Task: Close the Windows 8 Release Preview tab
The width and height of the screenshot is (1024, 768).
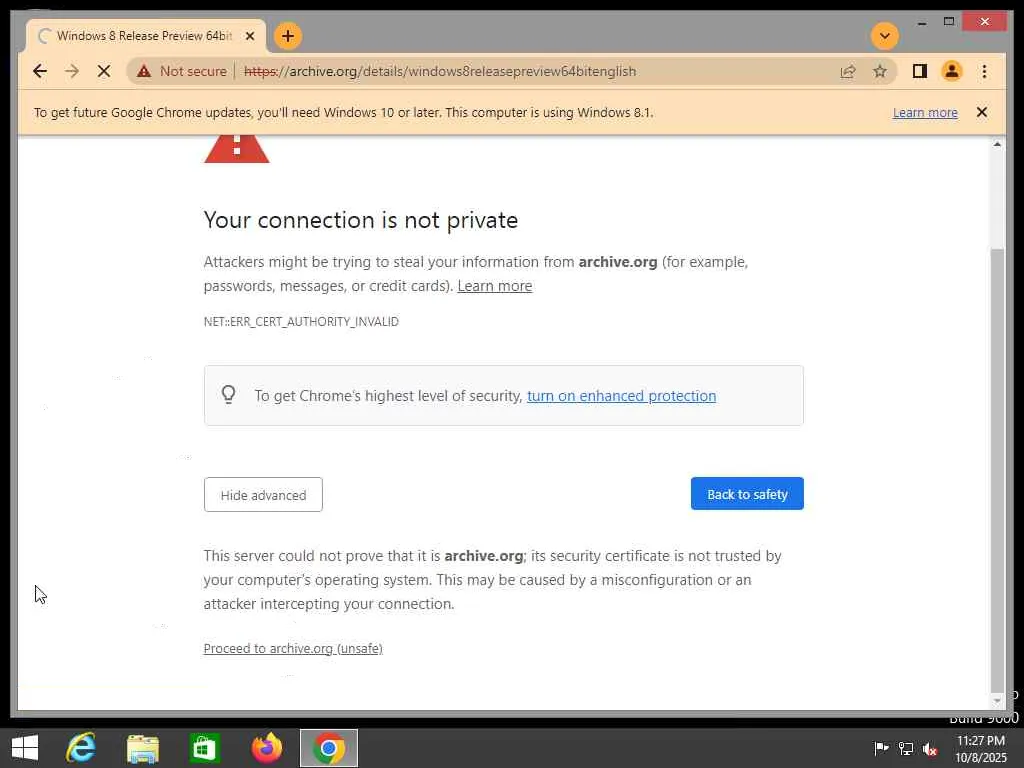Action: tap(249, 36)
